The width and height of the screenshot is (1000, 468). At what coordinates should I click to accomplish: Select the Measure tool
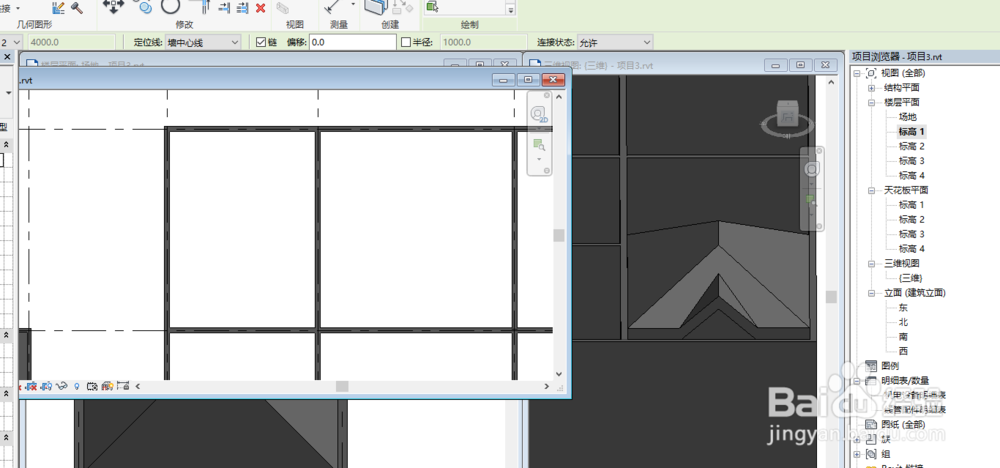333,6
